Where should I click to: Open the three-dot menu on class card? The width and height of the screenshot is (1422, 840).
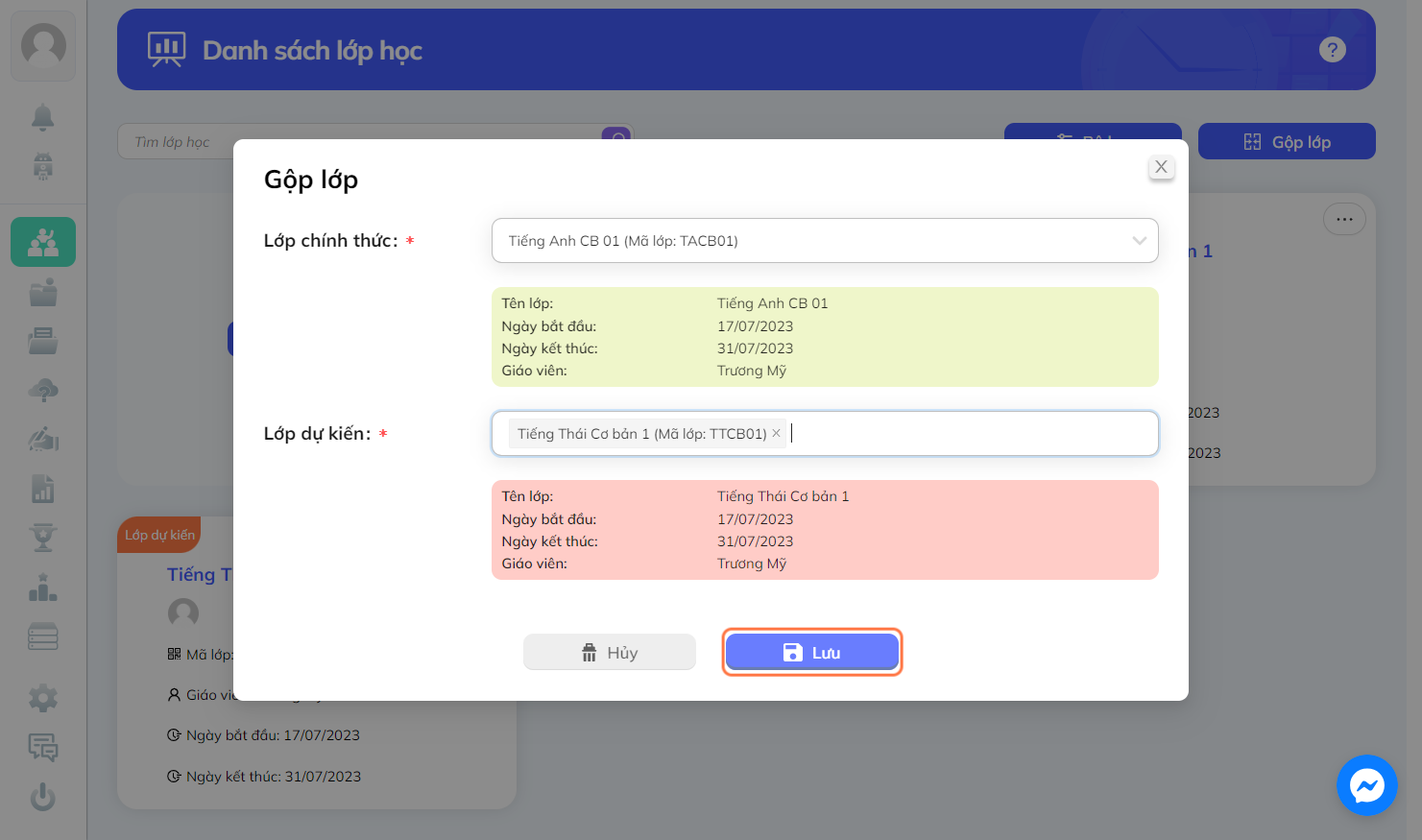click(x=1344, y=219)
